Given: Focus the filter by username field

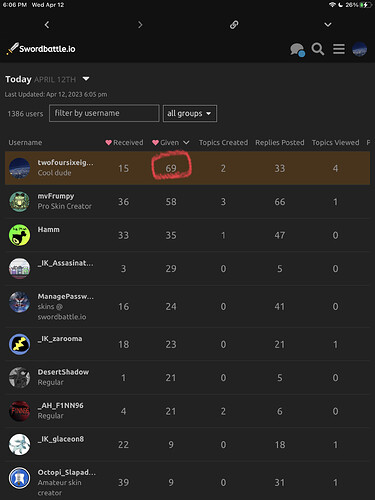Looking at the screenshot, I should click(x=104, y=113).
